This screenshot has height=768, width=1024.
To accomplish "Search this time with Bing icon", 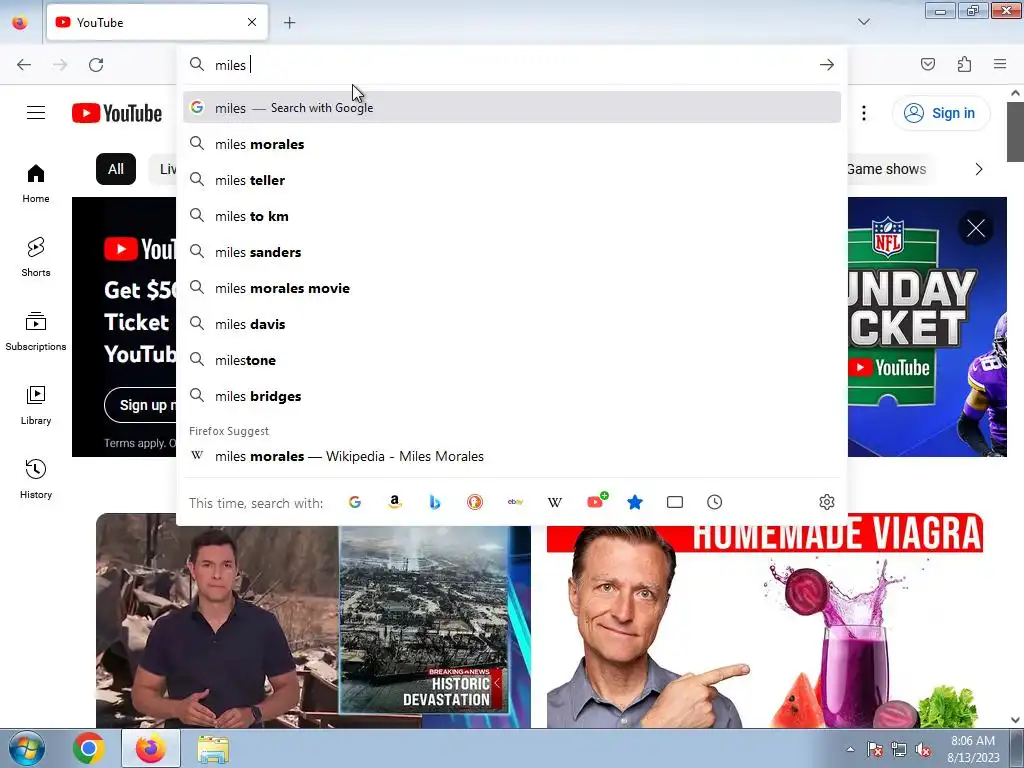I will [435, 502].
